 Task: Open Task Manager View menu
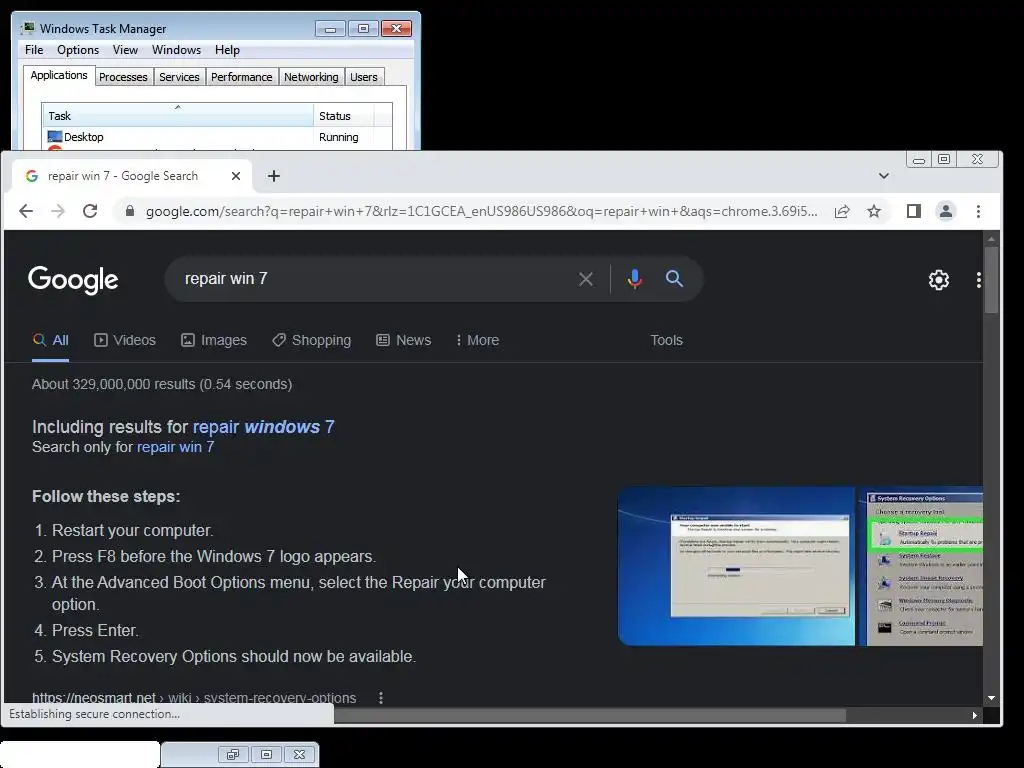(x=125, y=50)
